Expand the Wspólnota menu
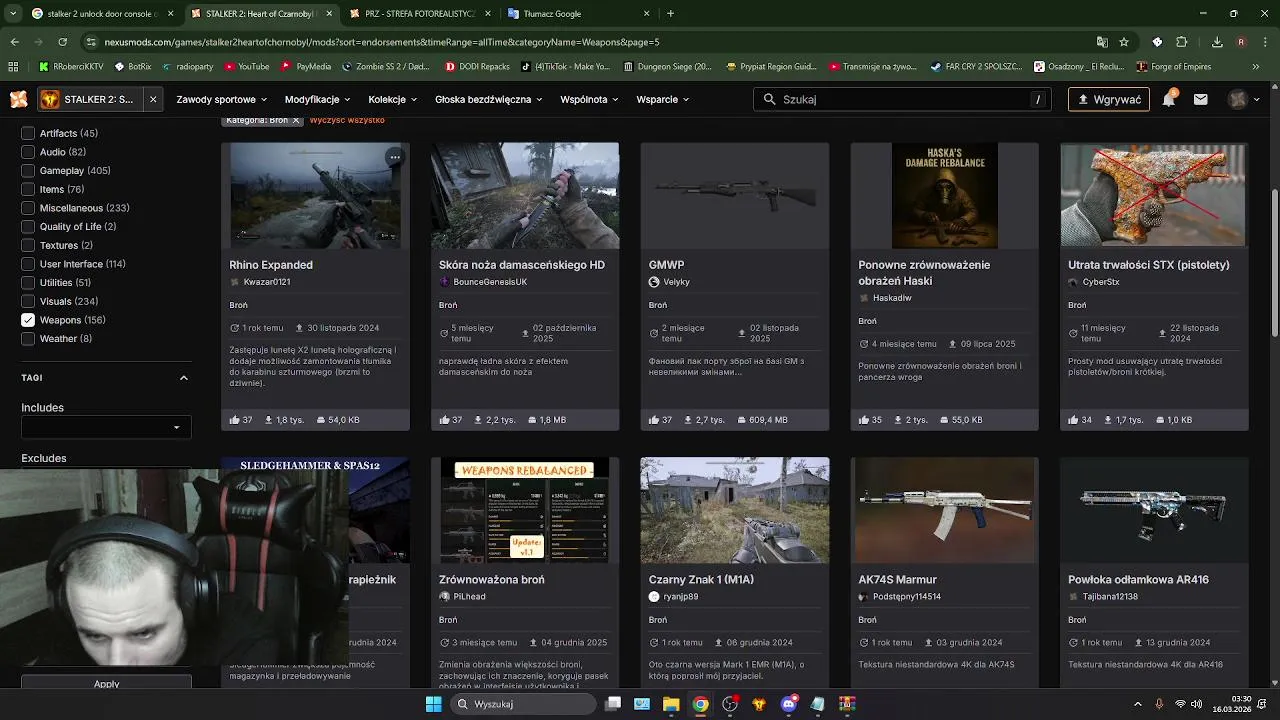Image resolution: width=1280 pixels, height=720 pixels. coord(590,99)
